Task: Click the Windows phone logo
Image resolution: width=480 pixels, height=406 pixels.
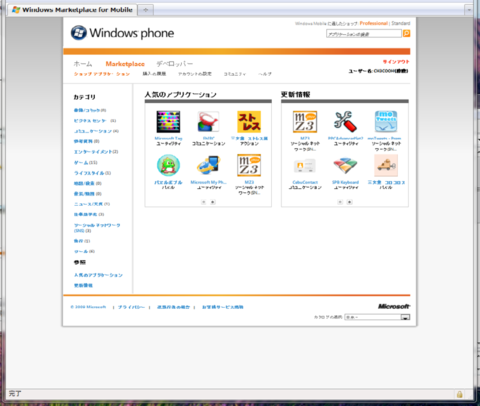Action: pyautogui.click(x=122, y=33)
